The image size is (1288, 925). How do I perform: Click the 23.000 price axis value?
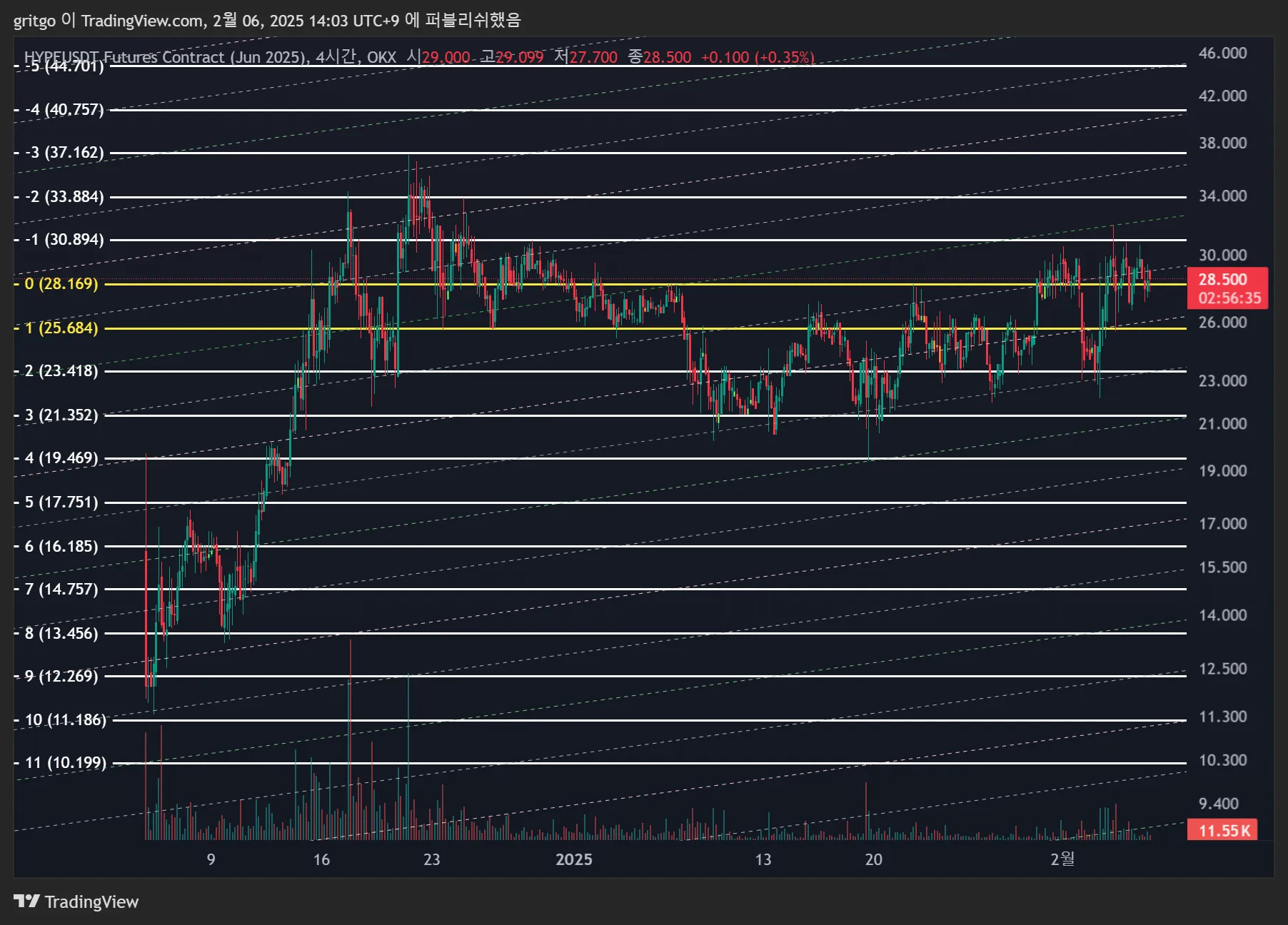(1222, 380)
